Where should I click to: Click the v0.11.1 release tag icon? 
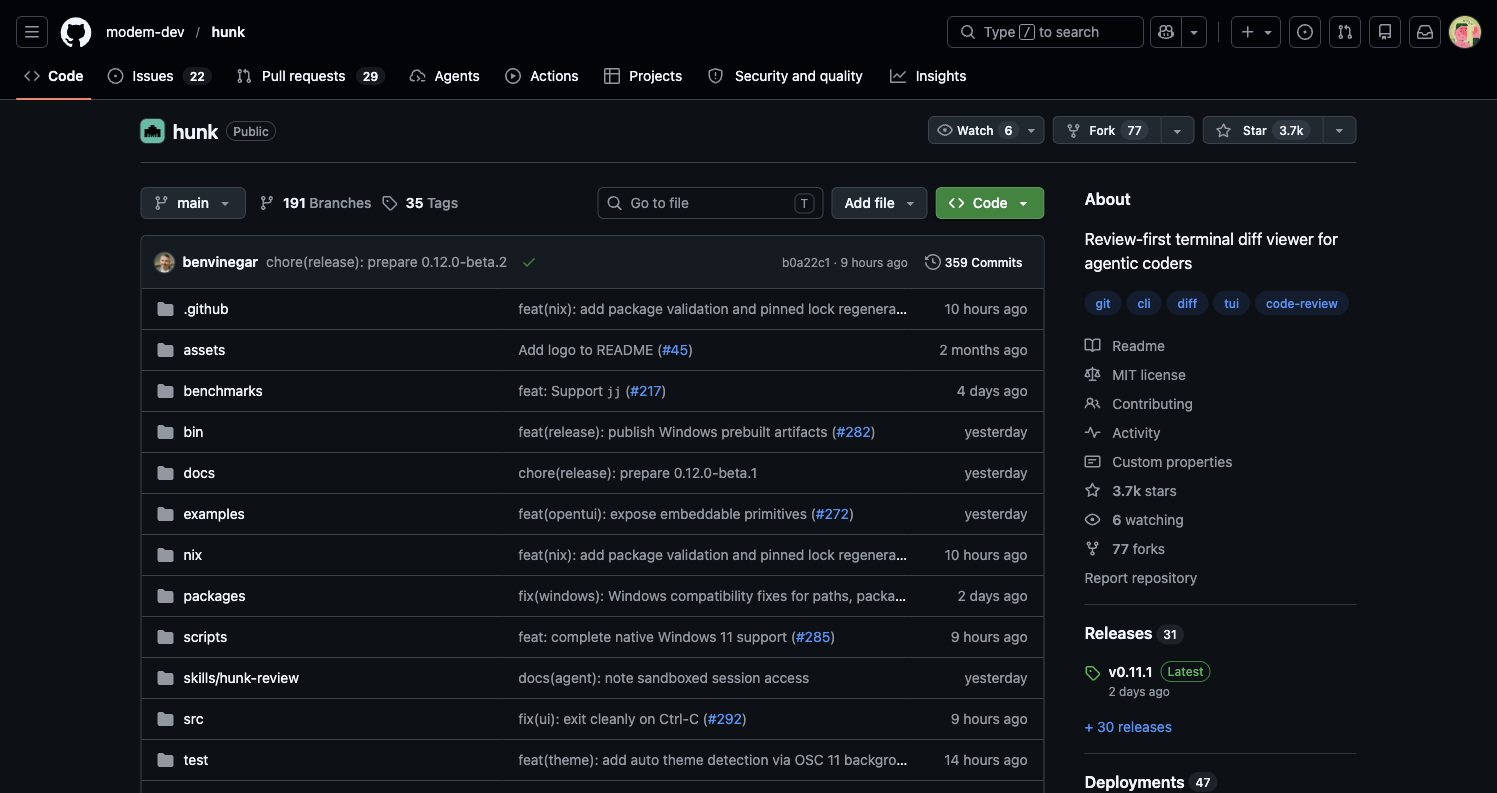pos(1093,673)
